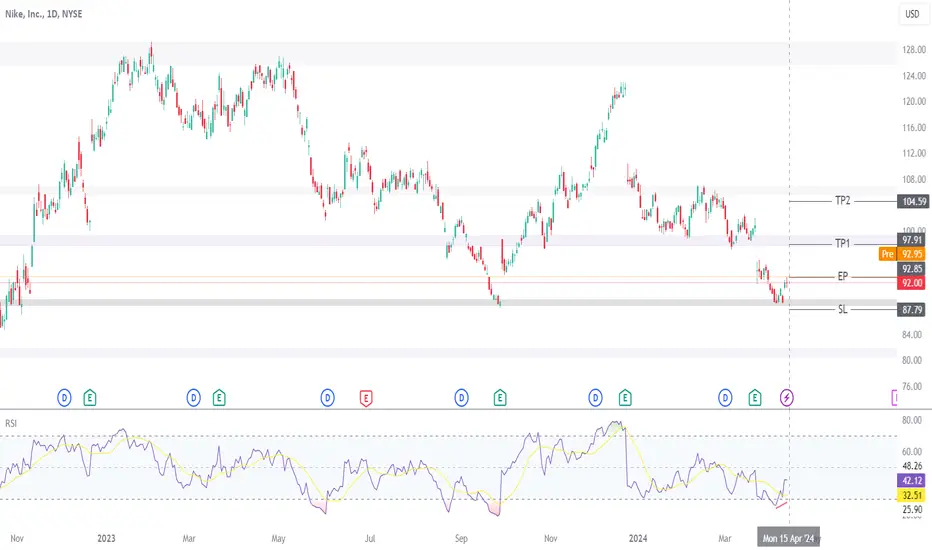Open the first dividend D marker near Nov 2022

[x=64, y=398]
